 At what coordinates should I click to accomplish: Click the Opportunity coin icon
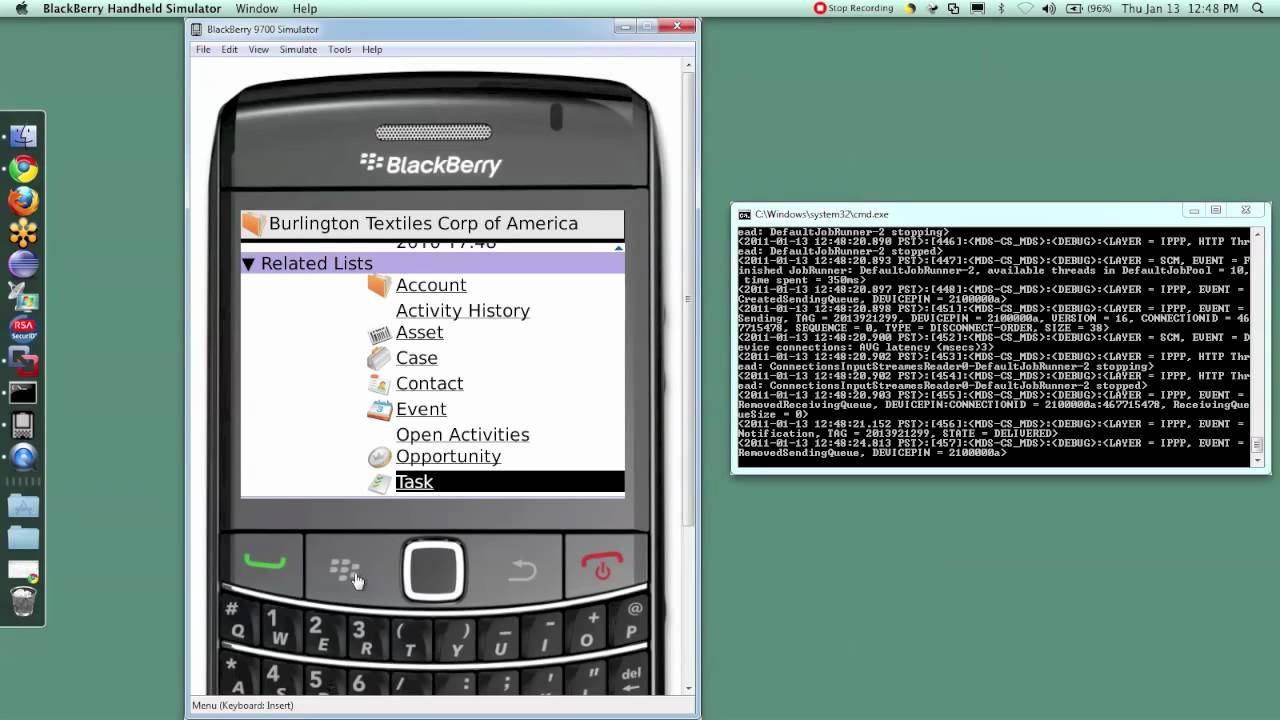(x=379, y=457)
